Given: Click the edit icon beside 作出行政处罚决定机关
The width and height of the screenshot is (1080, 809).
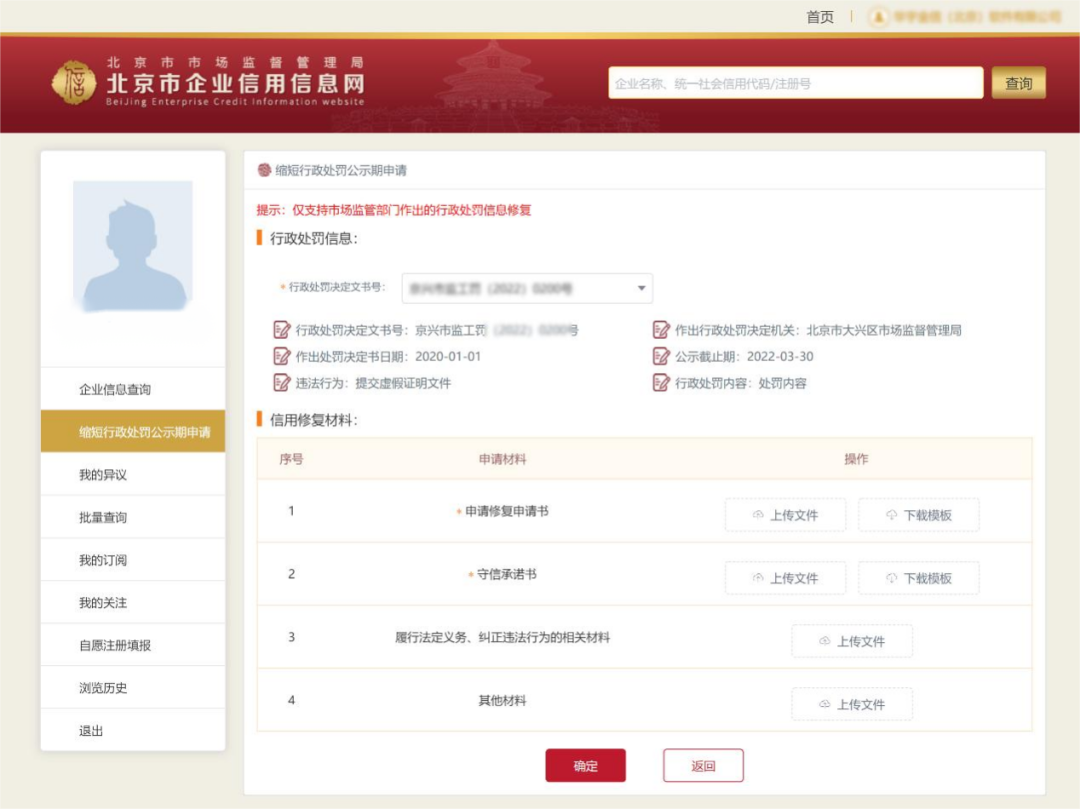Looking at the screenshot, I should click(x=660, y=330).
